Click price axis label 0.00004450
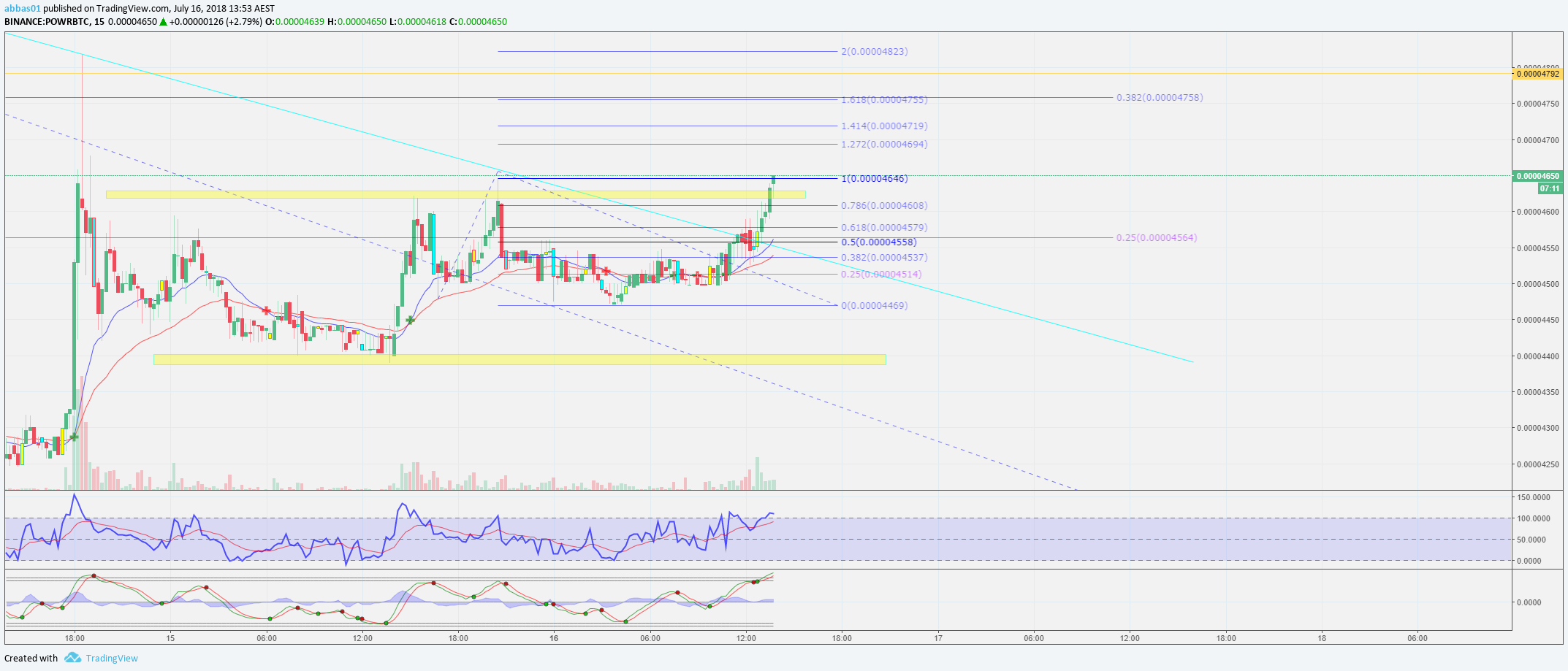 pos(1537,321)
